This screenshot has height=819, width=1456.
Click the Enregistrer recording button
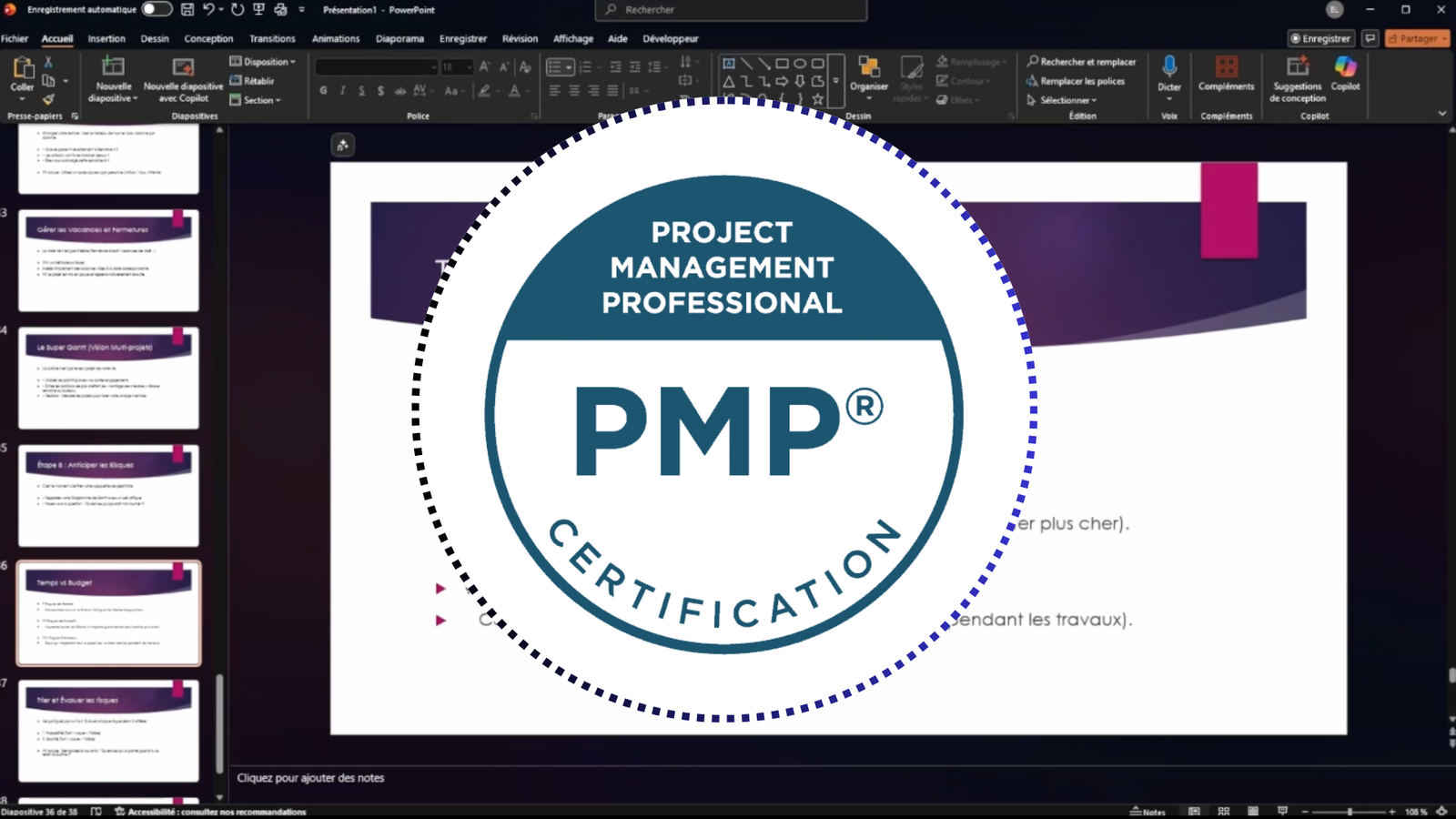pyautogui.click(x=1320, y=38)
